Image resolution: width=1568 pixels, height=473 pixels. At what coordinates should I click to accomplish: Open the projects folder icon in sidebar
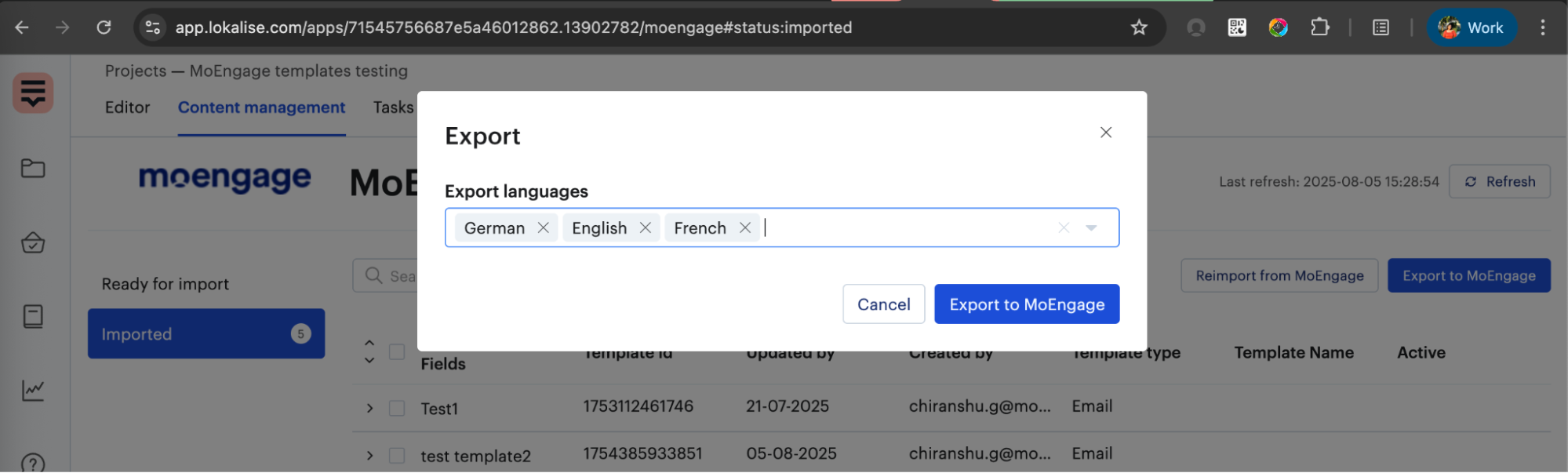coord(33,168)
